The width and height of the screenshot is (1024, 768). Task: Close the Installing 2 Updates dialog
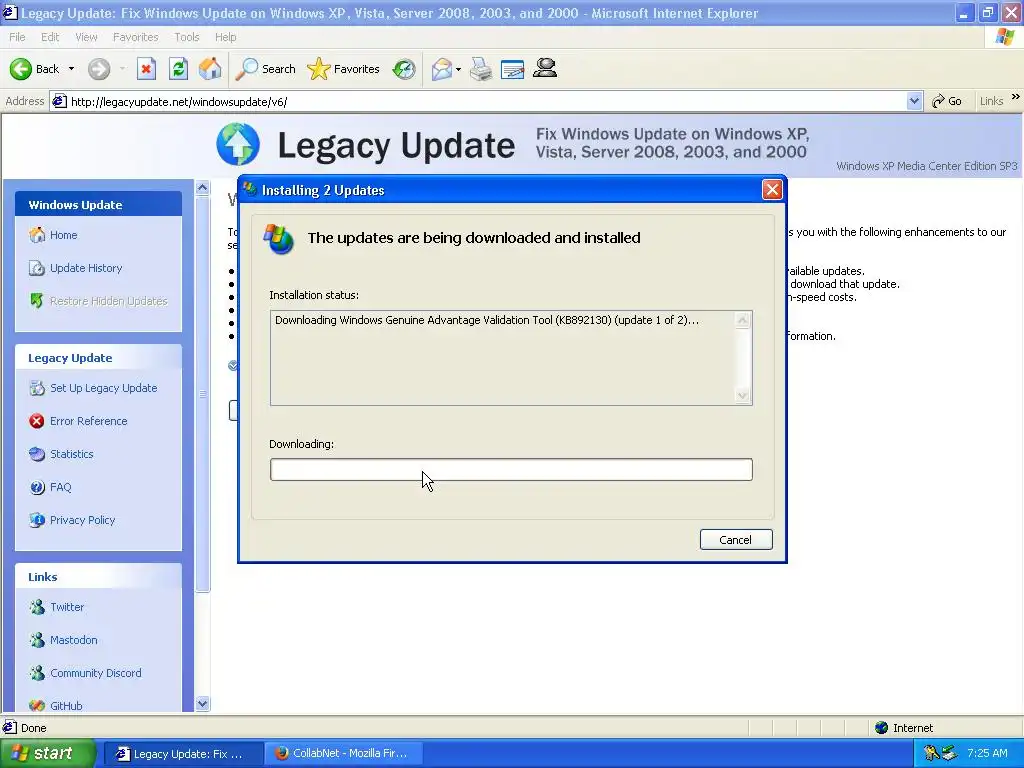point(772,190)
